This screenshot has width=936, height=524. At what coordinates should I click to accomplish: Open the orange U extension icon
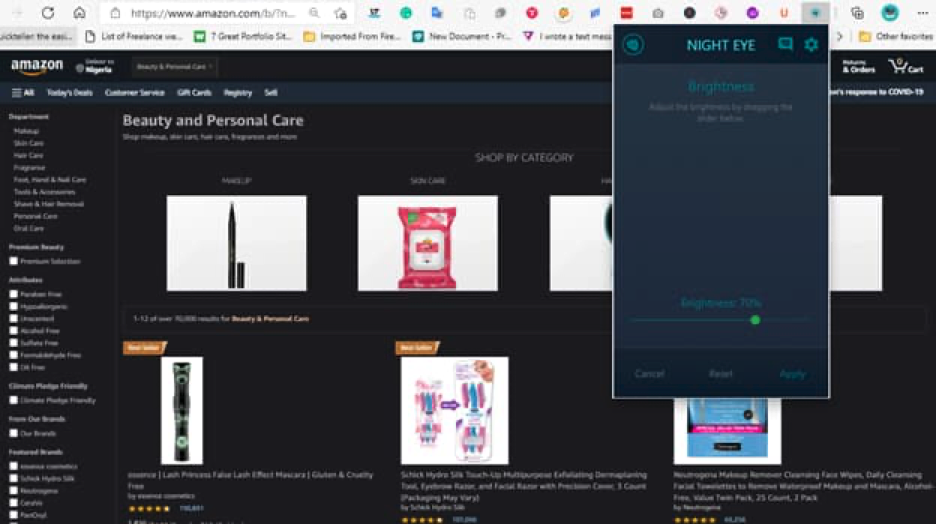tap(784, 13)
